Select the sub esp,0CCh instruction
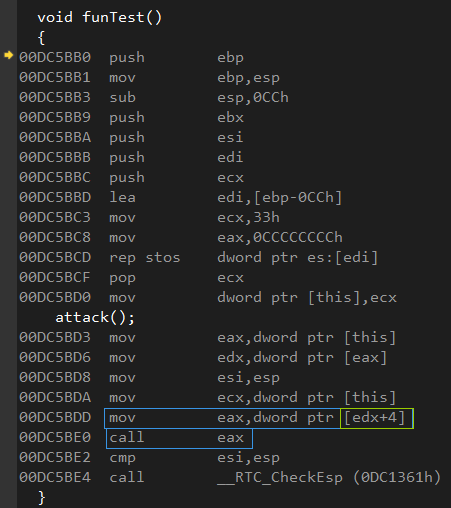 click(199, 98)
